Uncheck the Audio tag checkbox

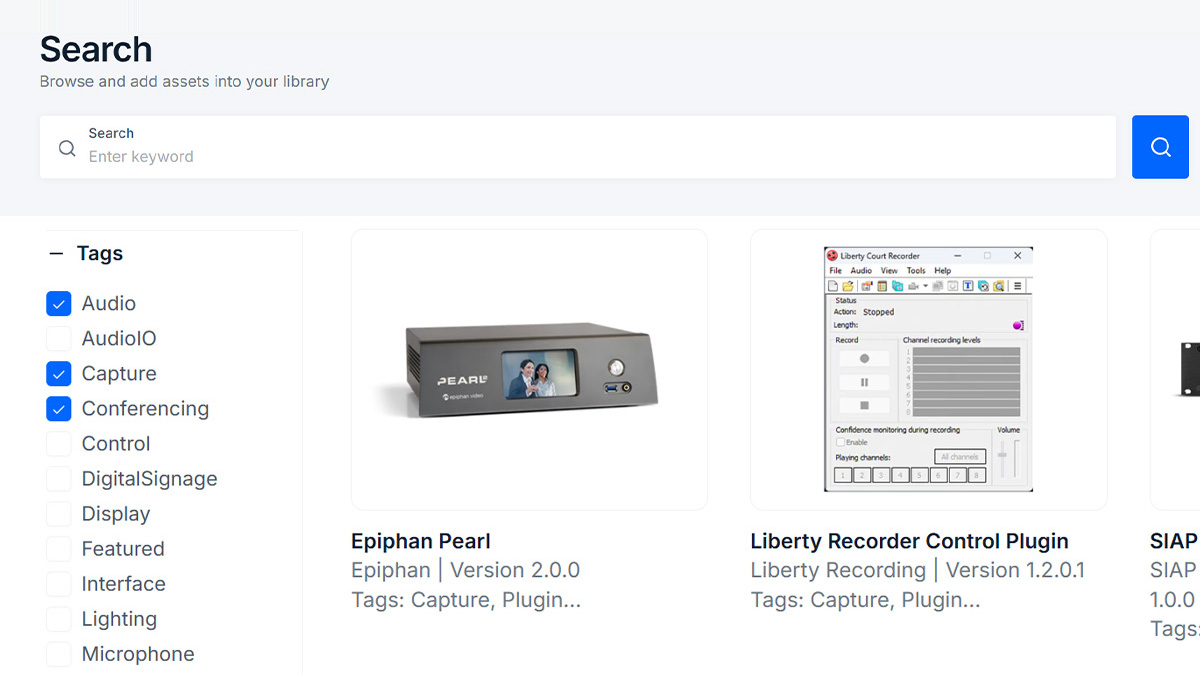(59, 304)
